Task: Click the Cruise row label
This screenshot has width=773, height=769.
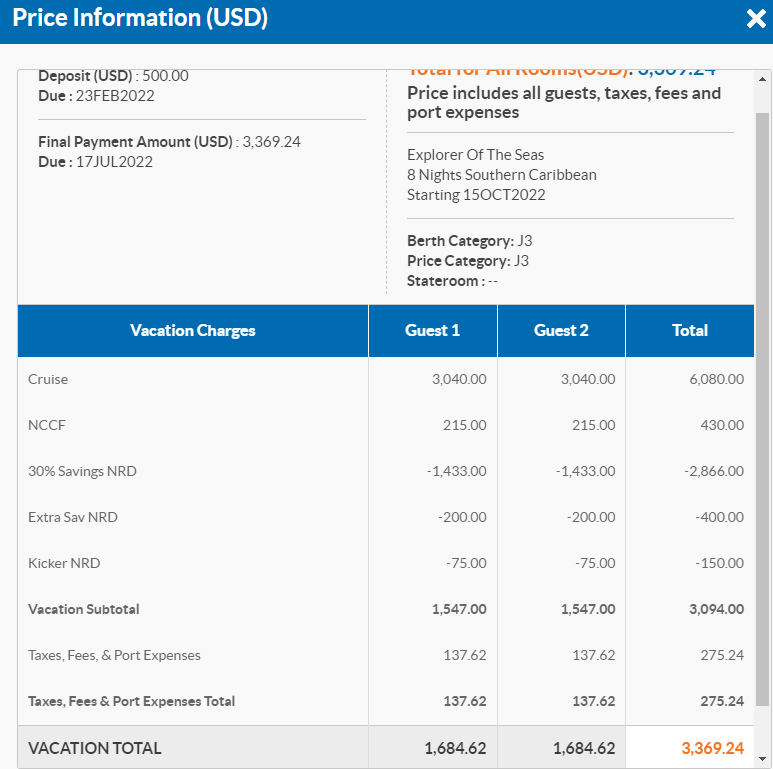Action: 48,379
